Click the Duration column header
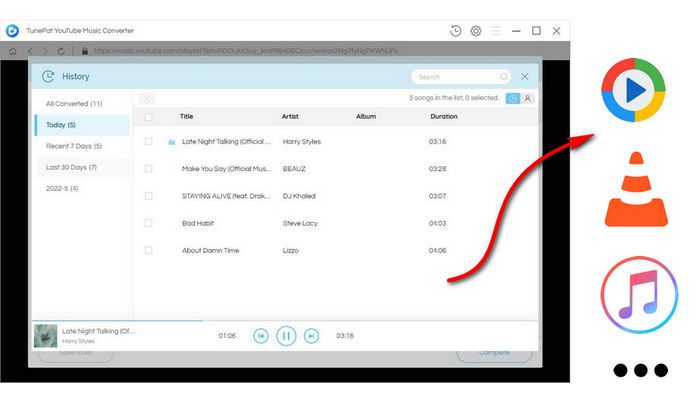 (x=444, y=117)
